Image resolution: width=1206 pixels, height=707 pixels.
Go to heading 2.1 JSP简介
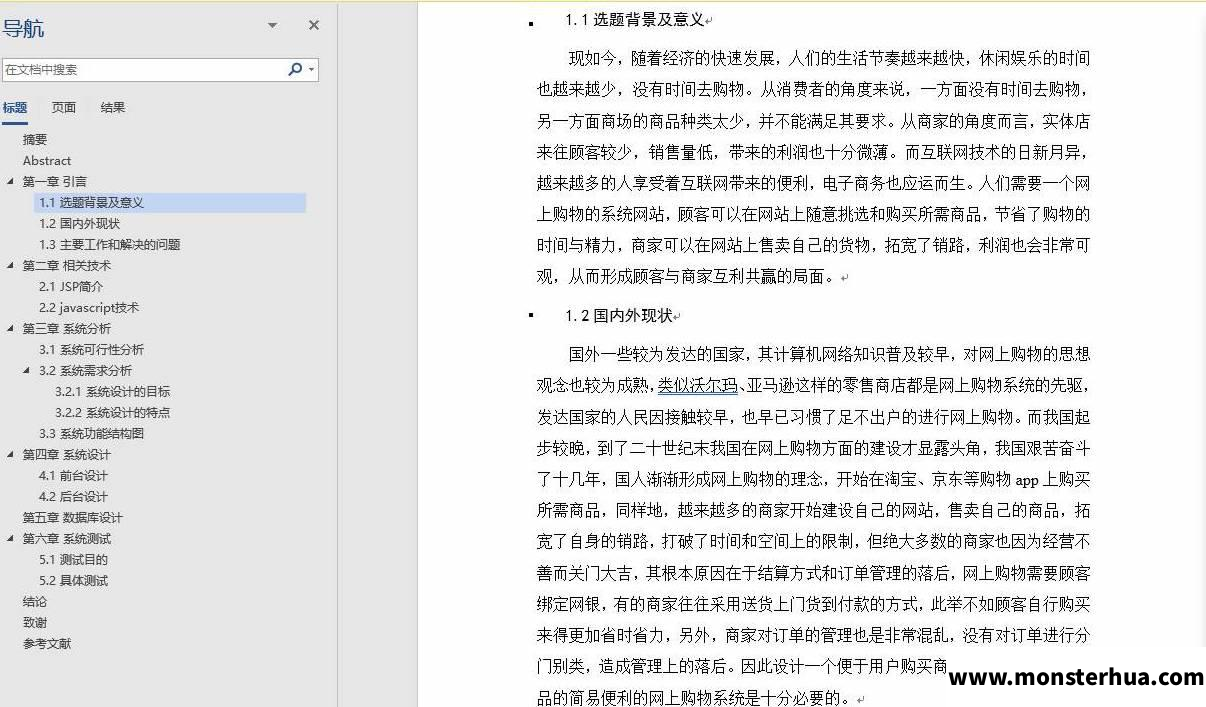click(71, 287)
